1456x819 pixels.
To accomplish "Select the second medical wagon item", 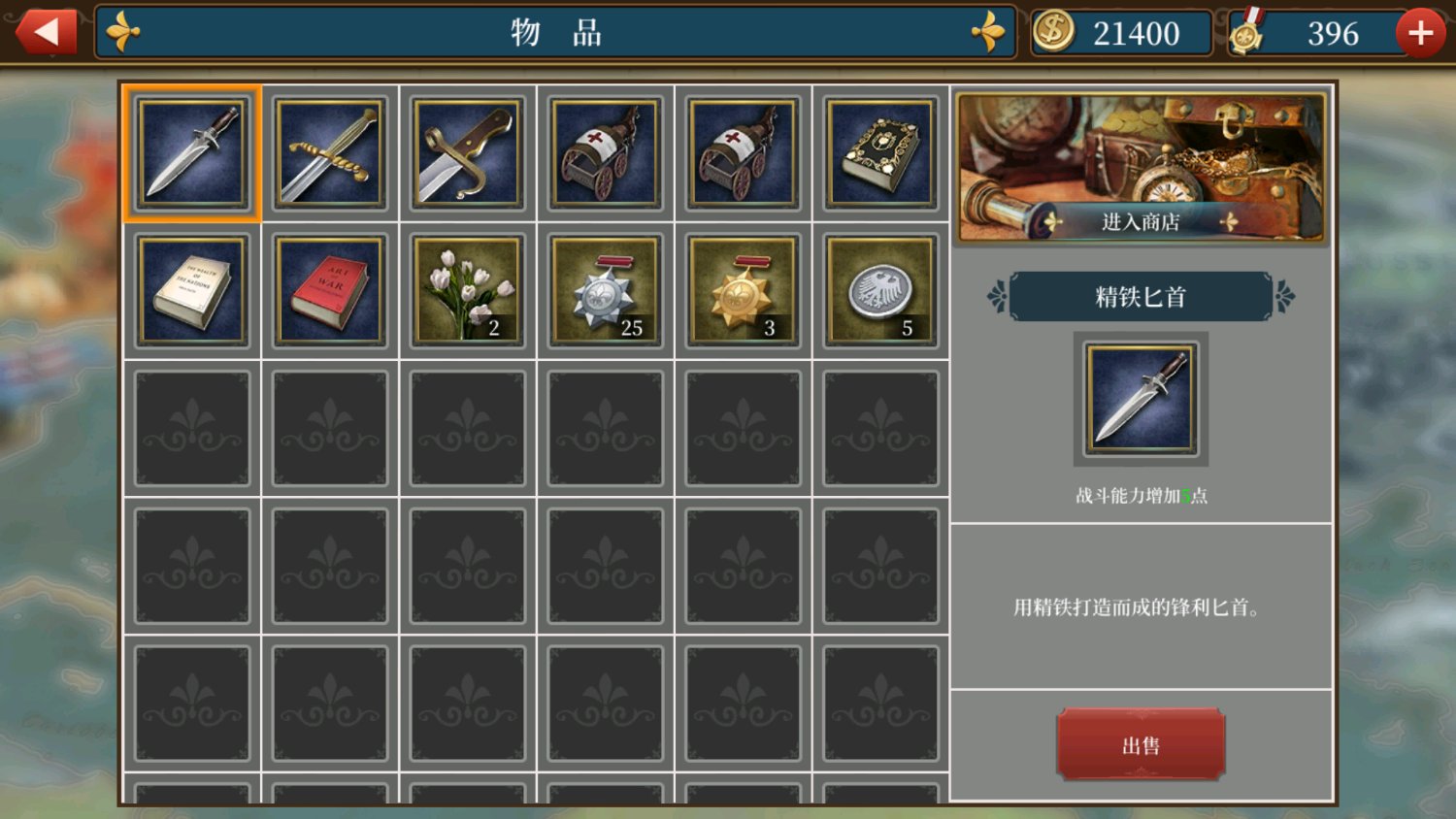I will click(743, 153).
